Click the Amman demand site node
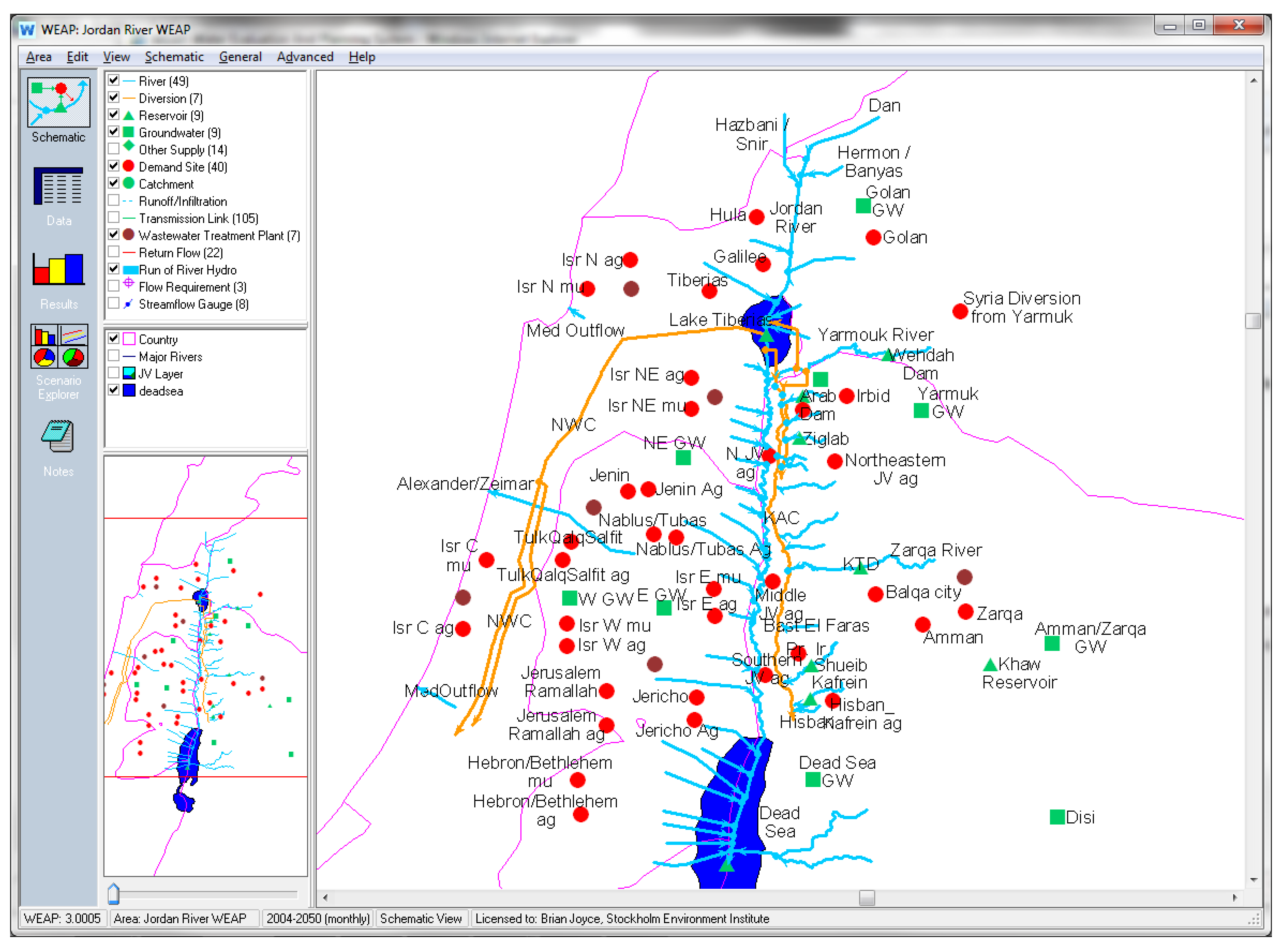The image size is (1282, 952). [x=922, y=624]
